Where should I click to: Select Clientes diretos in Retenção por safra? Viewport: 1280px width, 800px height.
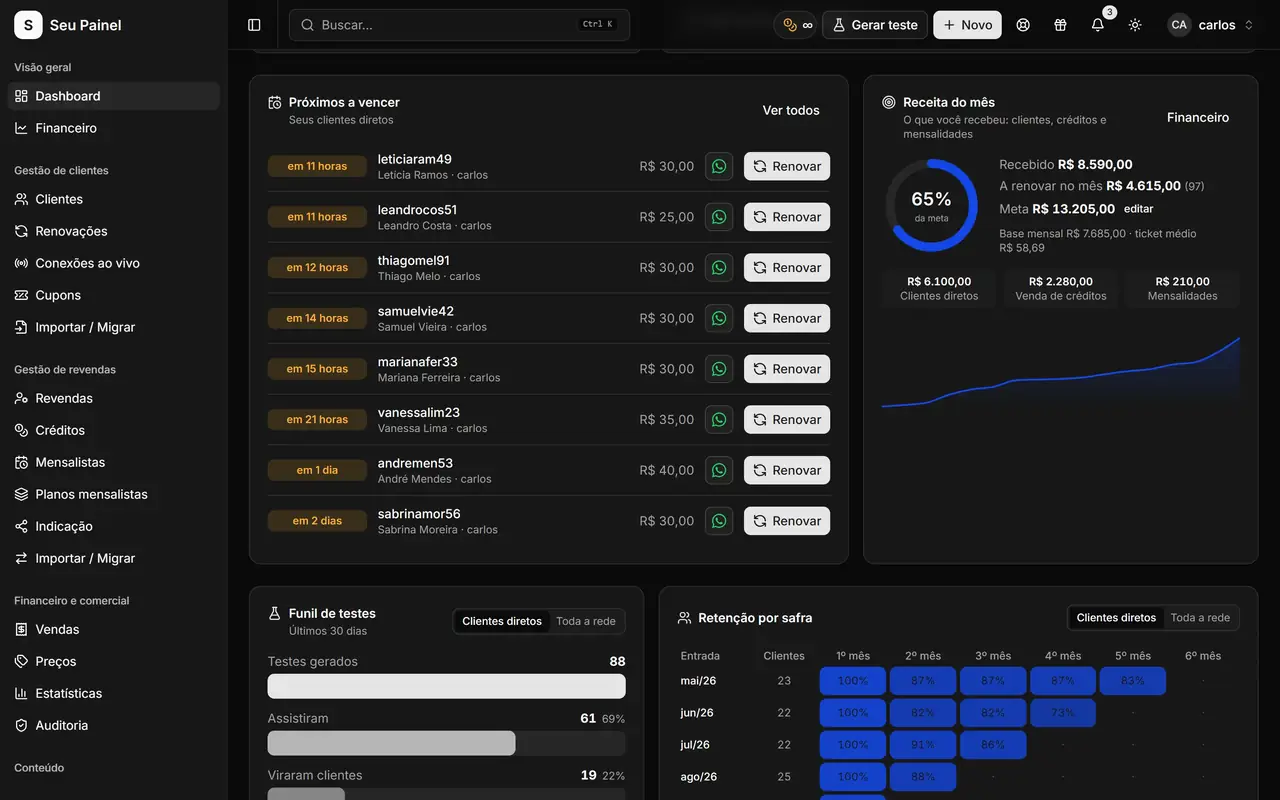click(1116, 618)
